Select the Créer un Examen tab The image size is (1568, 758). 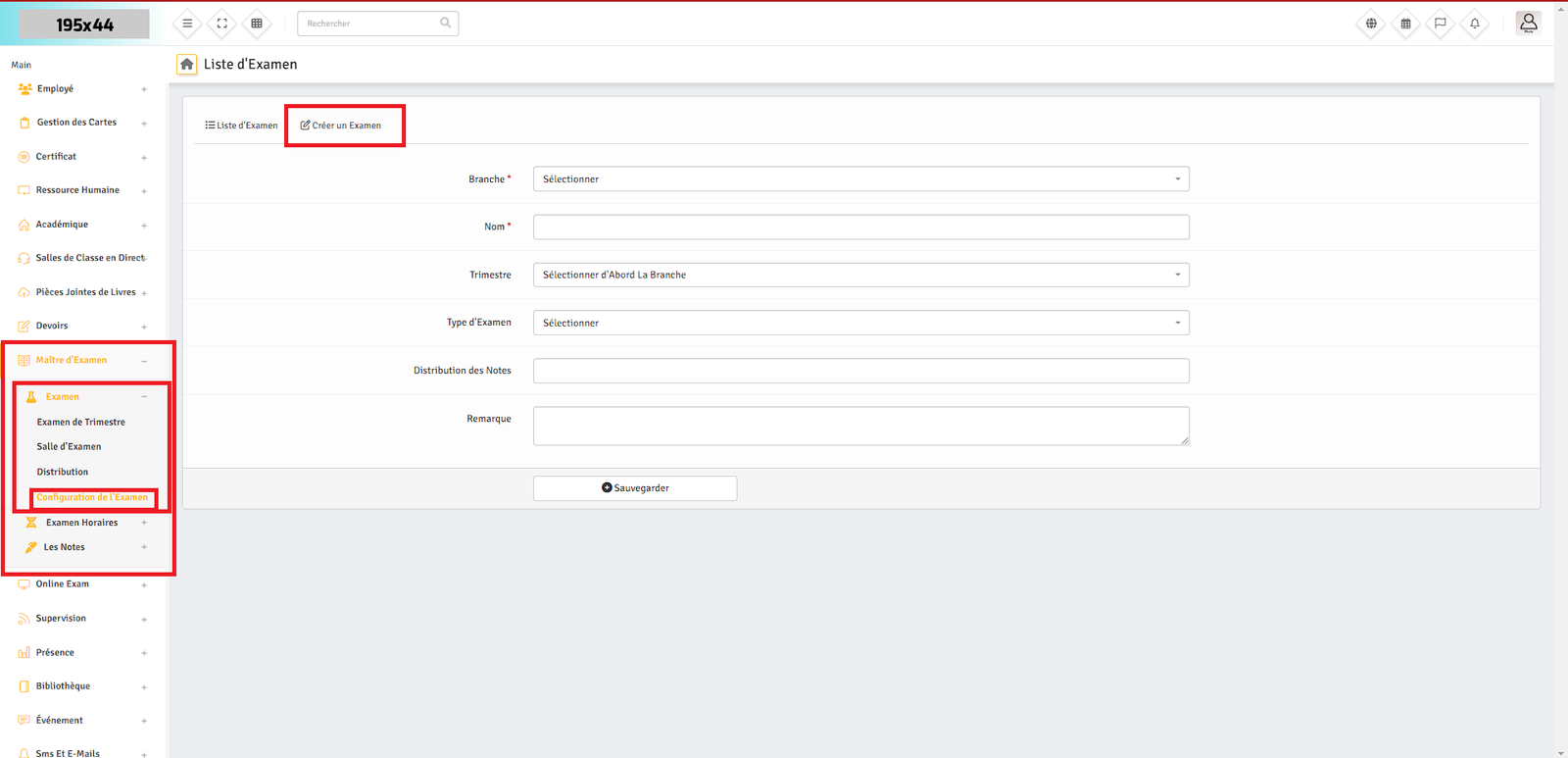[x=341, y=126]
